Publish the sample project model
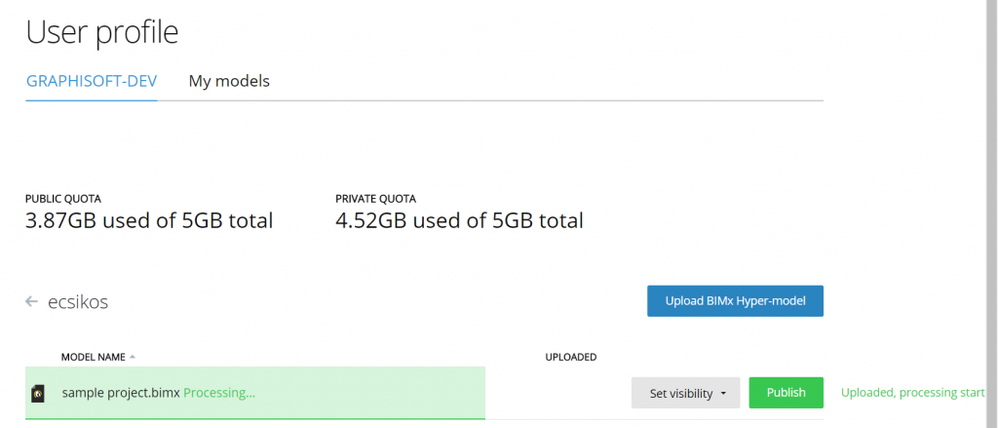This screenshot has width=998, height=428. pos(785,393)
